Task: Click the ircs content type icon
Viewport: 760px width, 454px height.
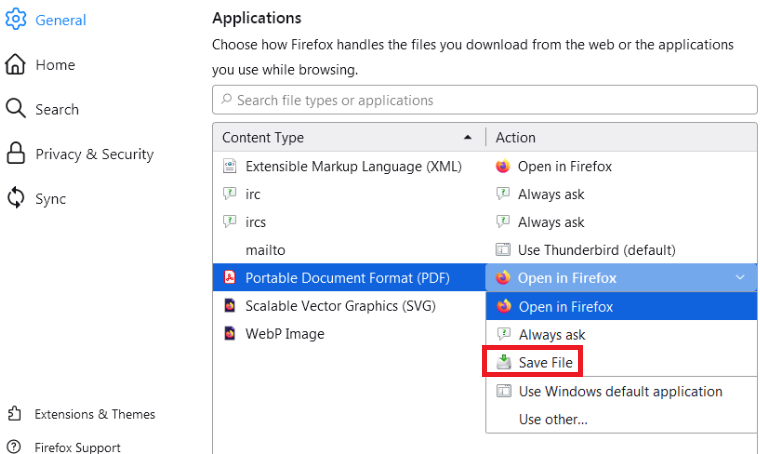Action: pos(229,222)
